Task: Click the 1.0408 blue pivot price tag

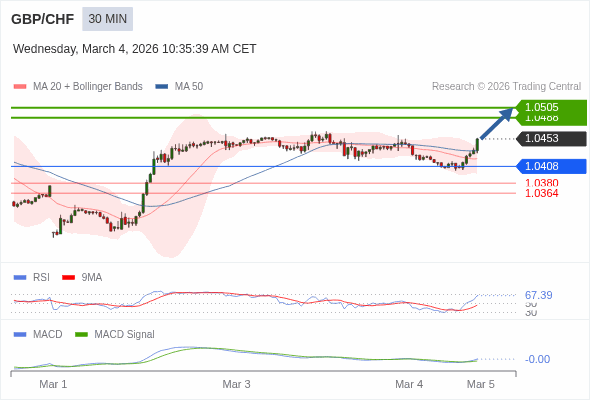Action: (x=551, y=166)
